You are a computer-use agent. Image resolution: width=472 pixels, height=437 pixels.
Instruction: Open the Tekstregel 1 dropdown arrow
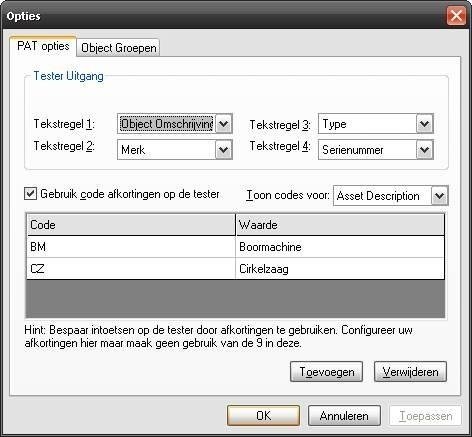223,124
